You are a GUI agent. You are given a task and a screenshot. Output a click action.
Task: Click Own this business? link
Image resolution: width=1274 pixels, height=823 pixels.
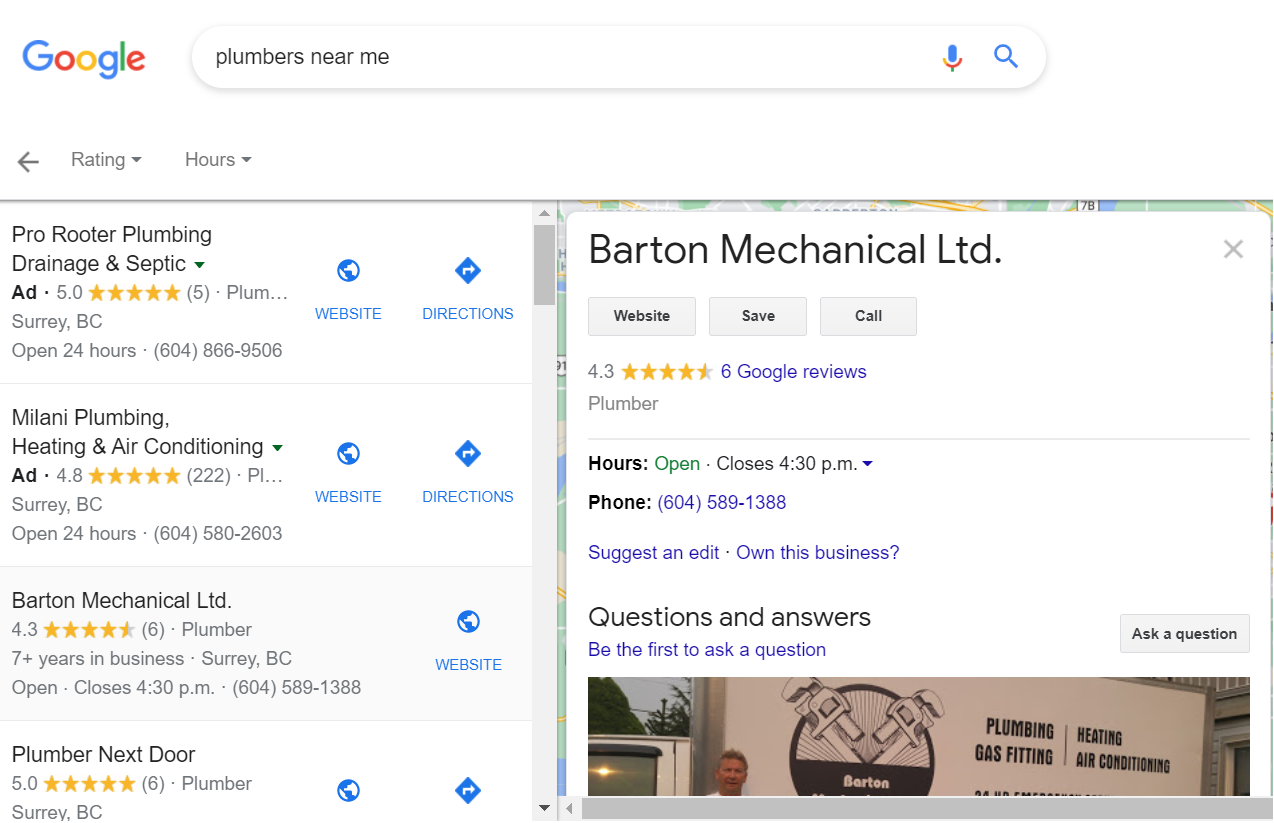tap(817, 553)
